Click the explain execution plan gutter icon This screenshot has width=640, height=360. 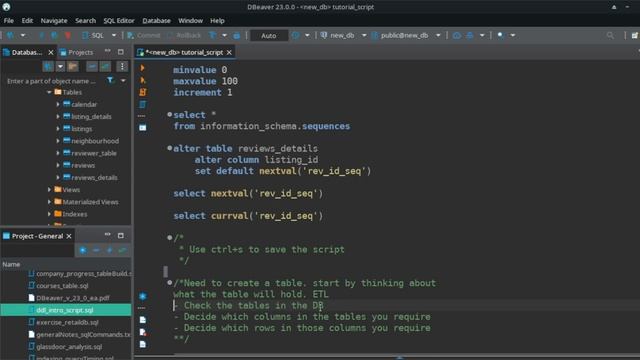[x=142, y=104]
